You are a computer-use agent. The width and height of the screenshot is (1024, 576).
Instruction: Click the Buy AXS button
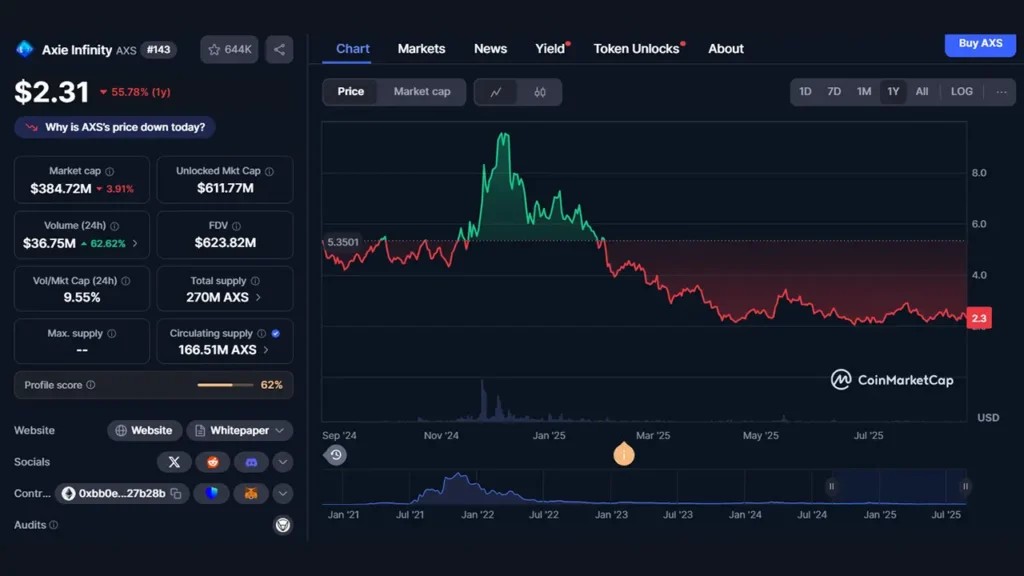980,44
